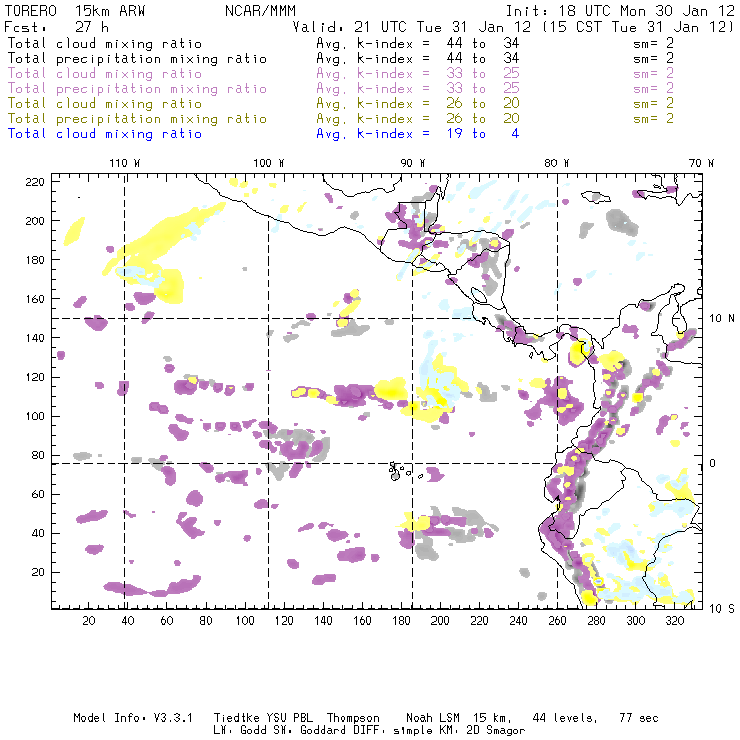Image resolution: width=740 pixels, height=740 pixels.
Task: Click the black 'Total precipitation mixing ratio' legend label
Action: pos(137,59)
